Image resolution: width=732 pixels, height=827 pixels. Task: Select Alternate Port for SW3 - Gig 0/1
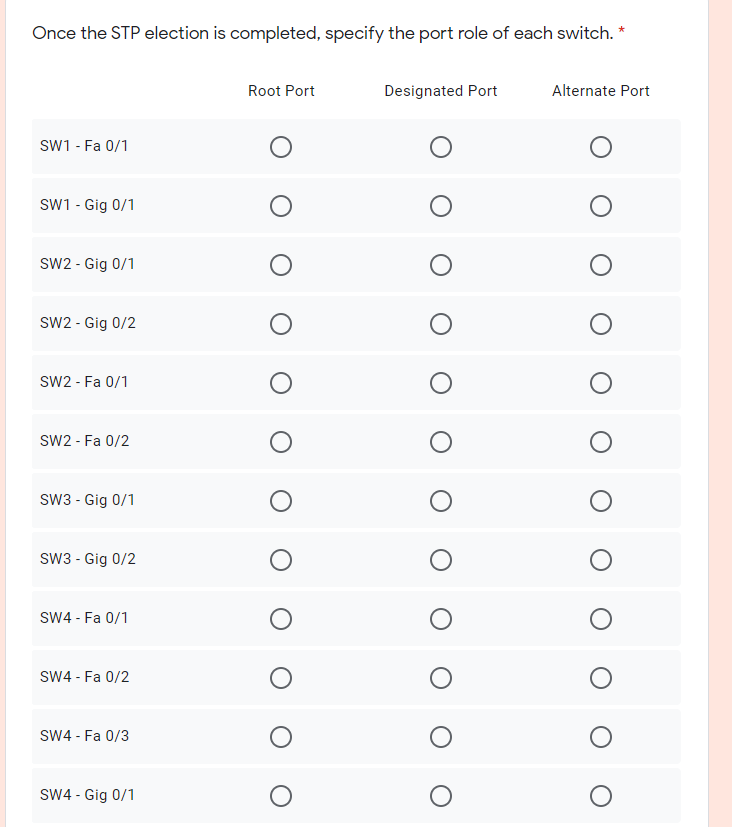[x=600, y=500]
